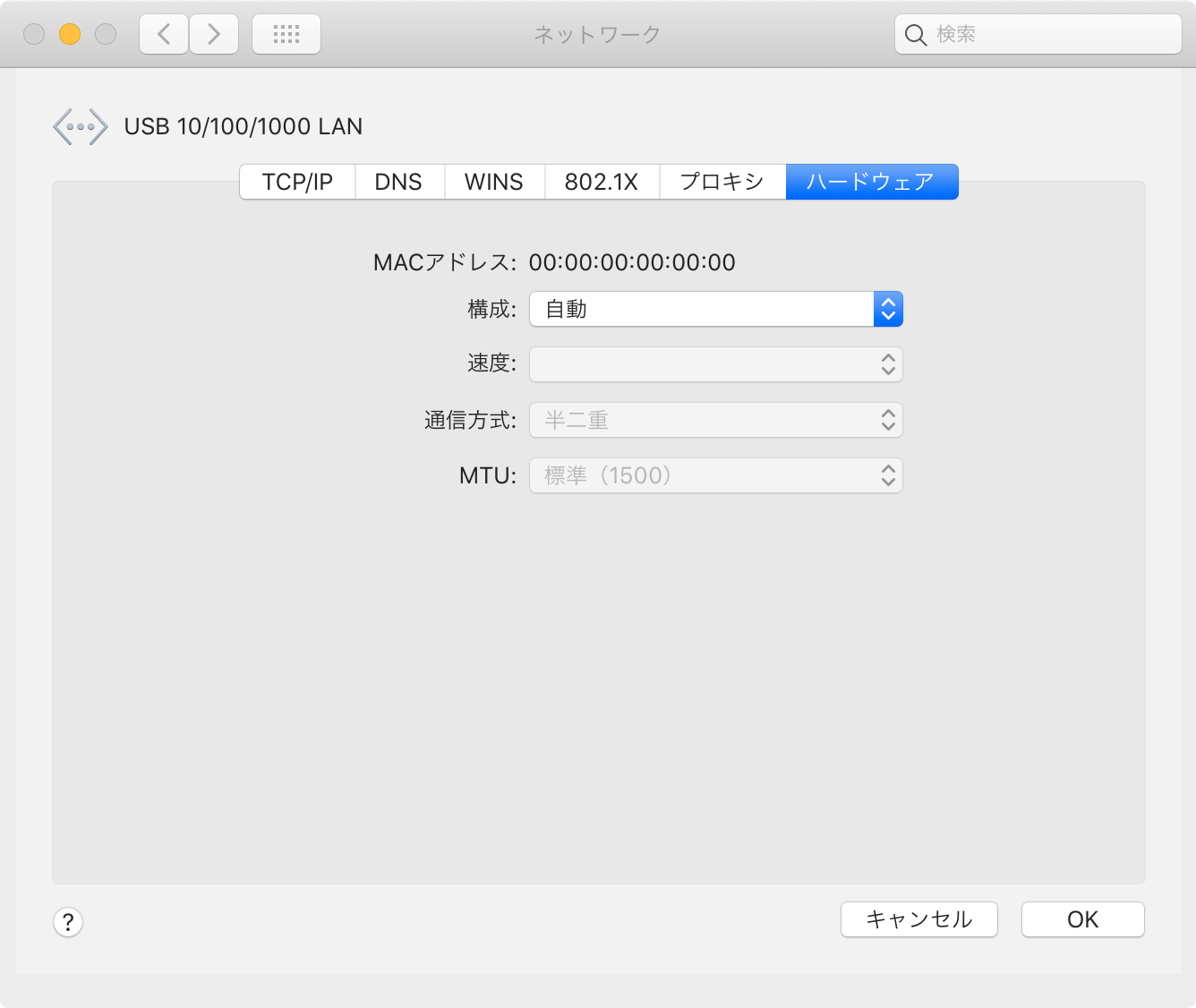
Task: Switch to the DNS tab
Action: click(x=398, y=182)
